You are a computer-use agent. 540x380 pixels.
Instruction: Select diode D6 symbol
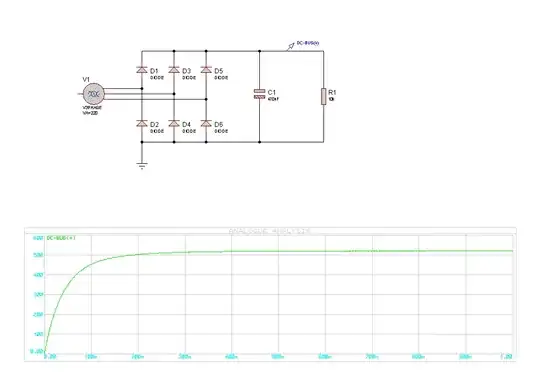(x=206, y=123)
